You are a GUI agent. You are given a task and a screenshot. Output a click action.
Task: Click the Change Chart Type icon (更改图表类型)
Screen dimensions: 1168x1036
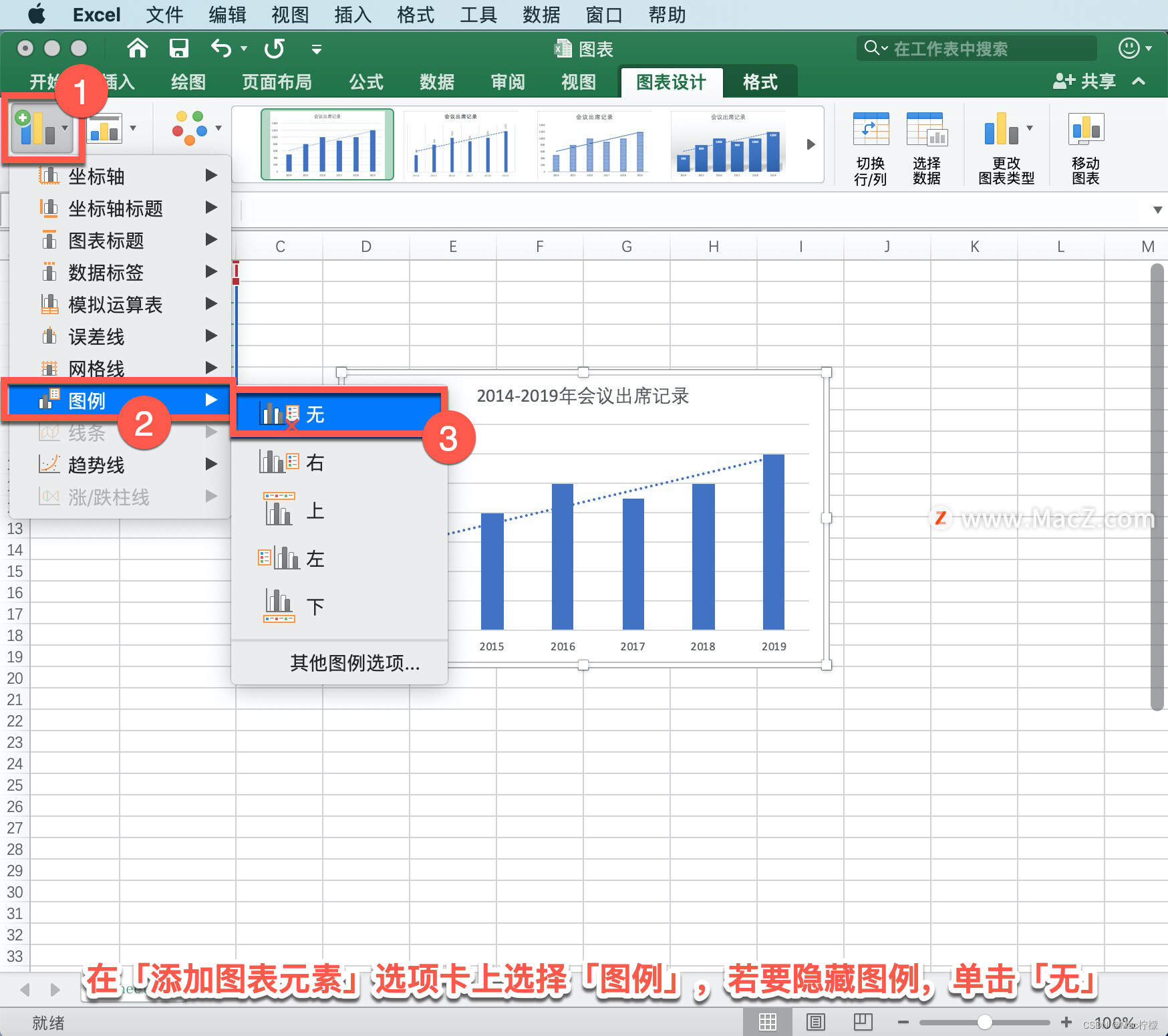click(x=1000, y=128)
